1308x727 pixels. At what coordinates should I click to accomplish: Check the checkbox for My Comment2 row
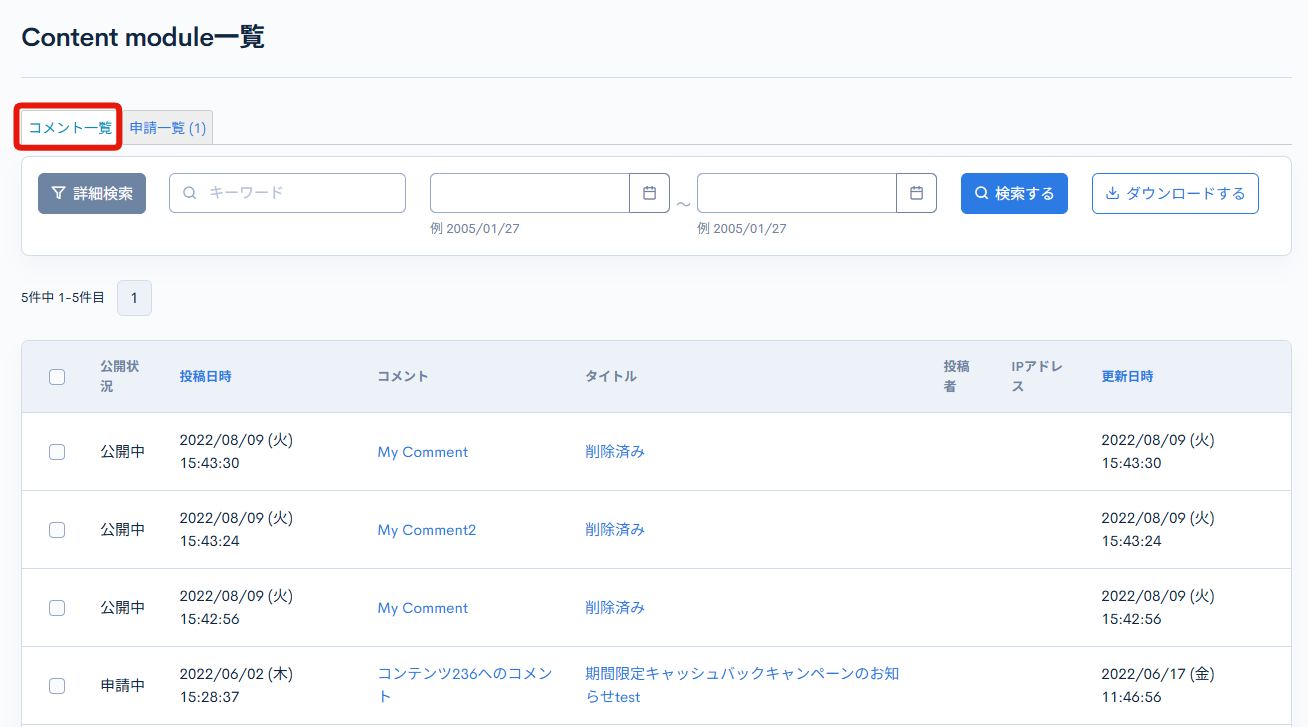(x=57, y=530)
